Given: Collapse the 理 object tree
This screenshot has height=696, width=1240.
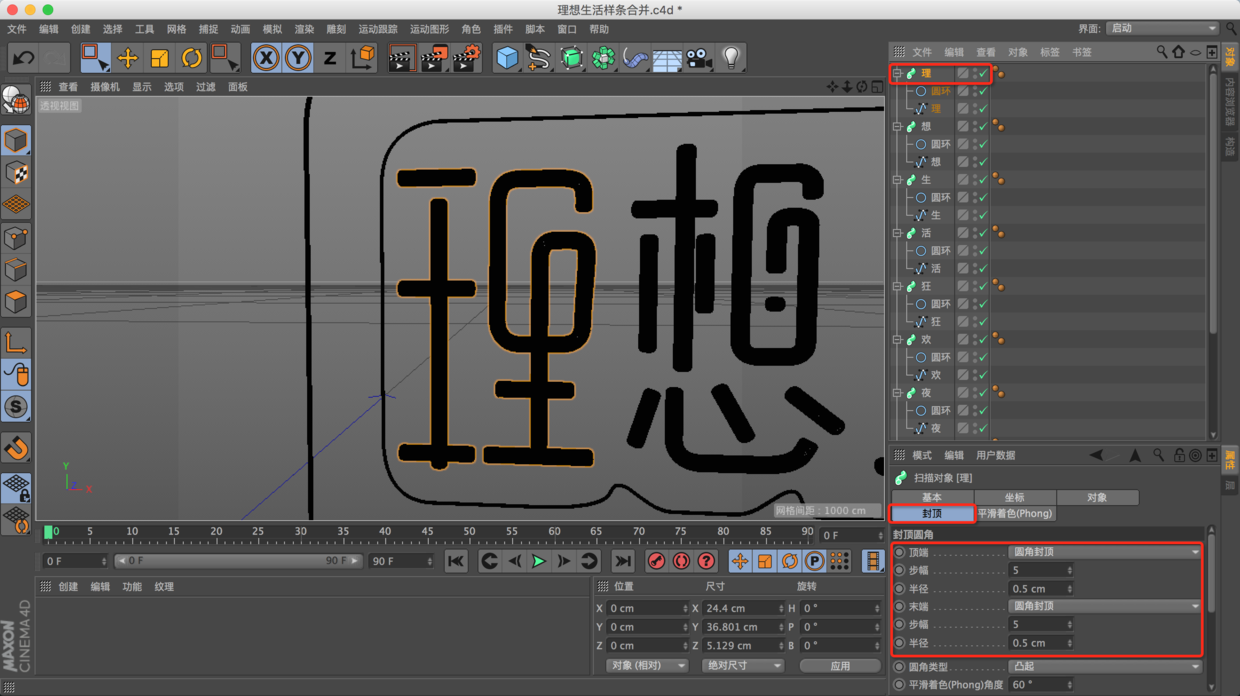Looking at the screenshot, I should point(897,73).
